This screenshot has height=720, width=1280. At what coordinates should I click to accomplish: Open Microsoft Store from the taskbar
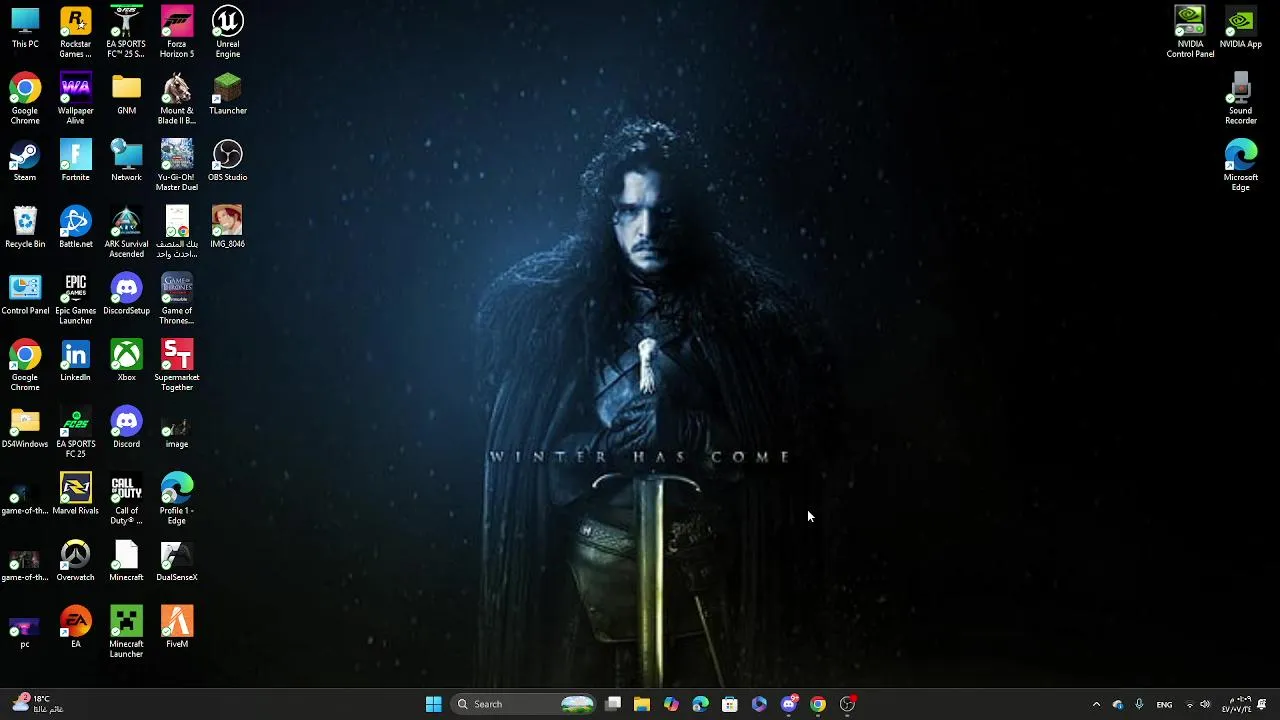730,704
